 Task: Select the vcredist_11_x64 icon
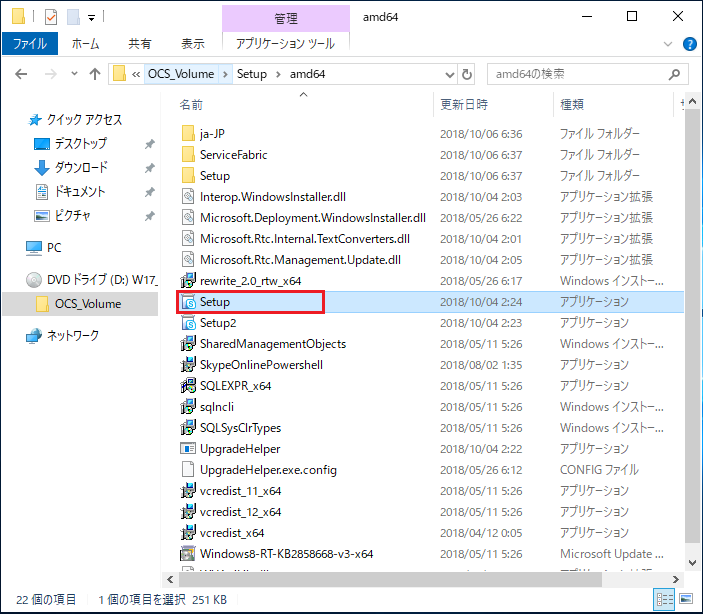coord(188,491)
